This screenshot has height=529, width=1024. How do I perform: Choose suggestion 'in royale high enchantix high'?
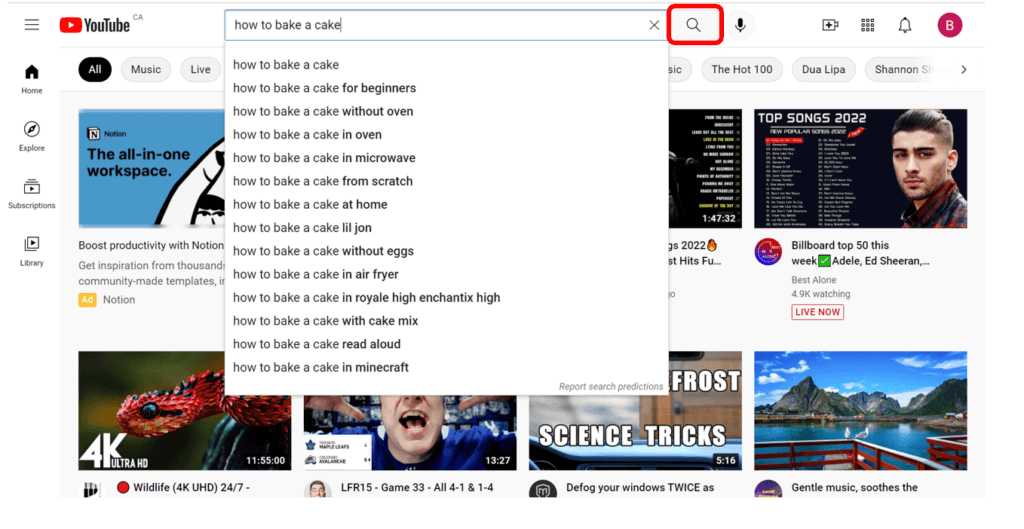point(447,298)
